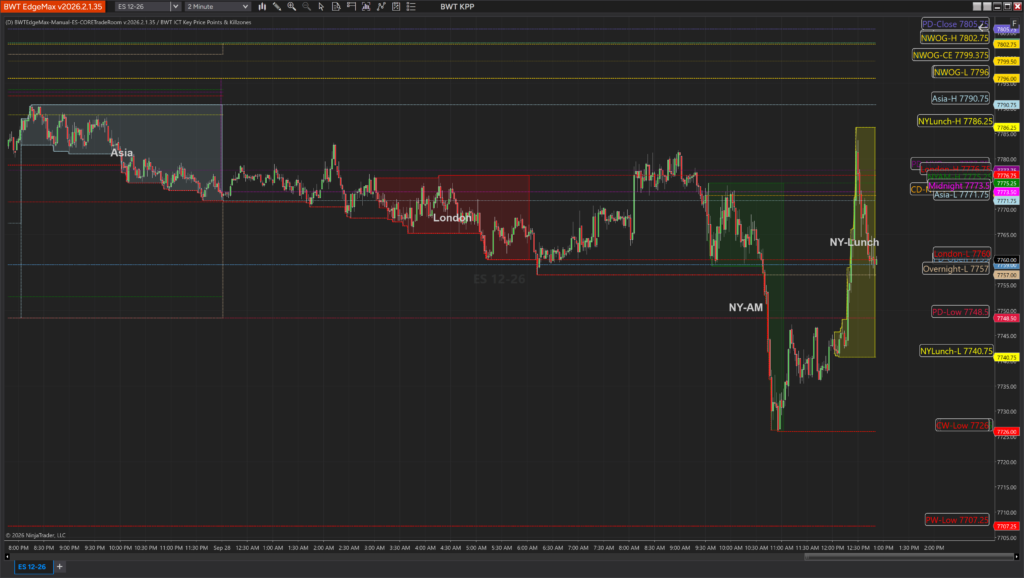Open chart Properties list icon
1024x578 pixels.
[411, 7]
